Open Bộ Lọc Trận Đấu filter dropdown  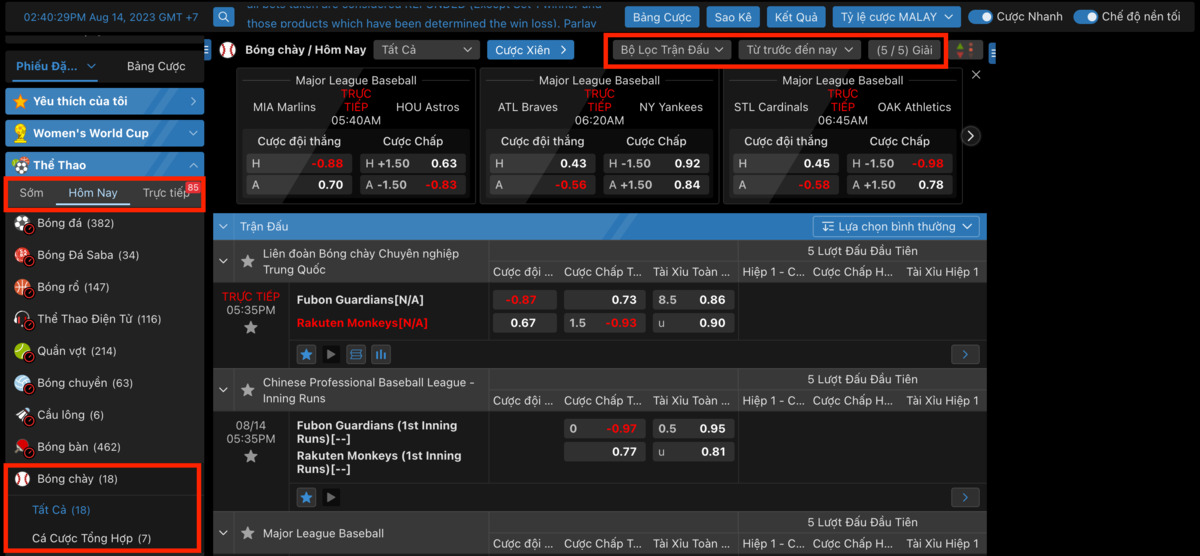(672, 50)
